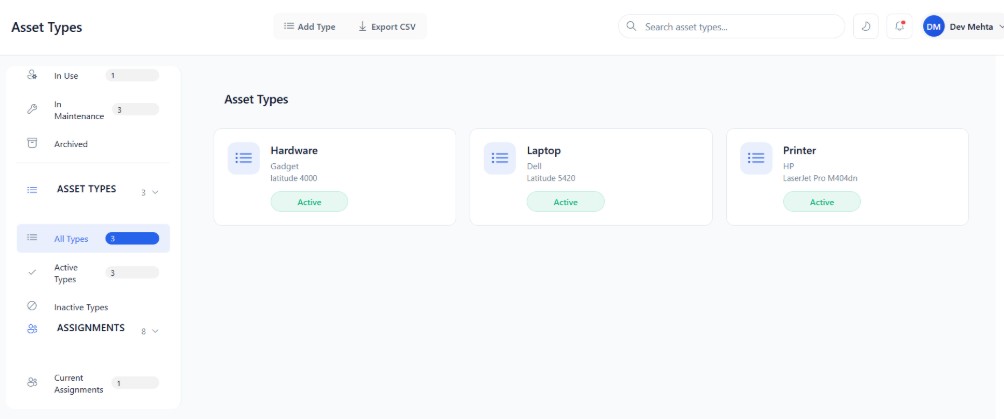The image size is (1004, 419).
Task: Collapse the ASSIGNMENTS section chevron
Action: pos(155,331)
